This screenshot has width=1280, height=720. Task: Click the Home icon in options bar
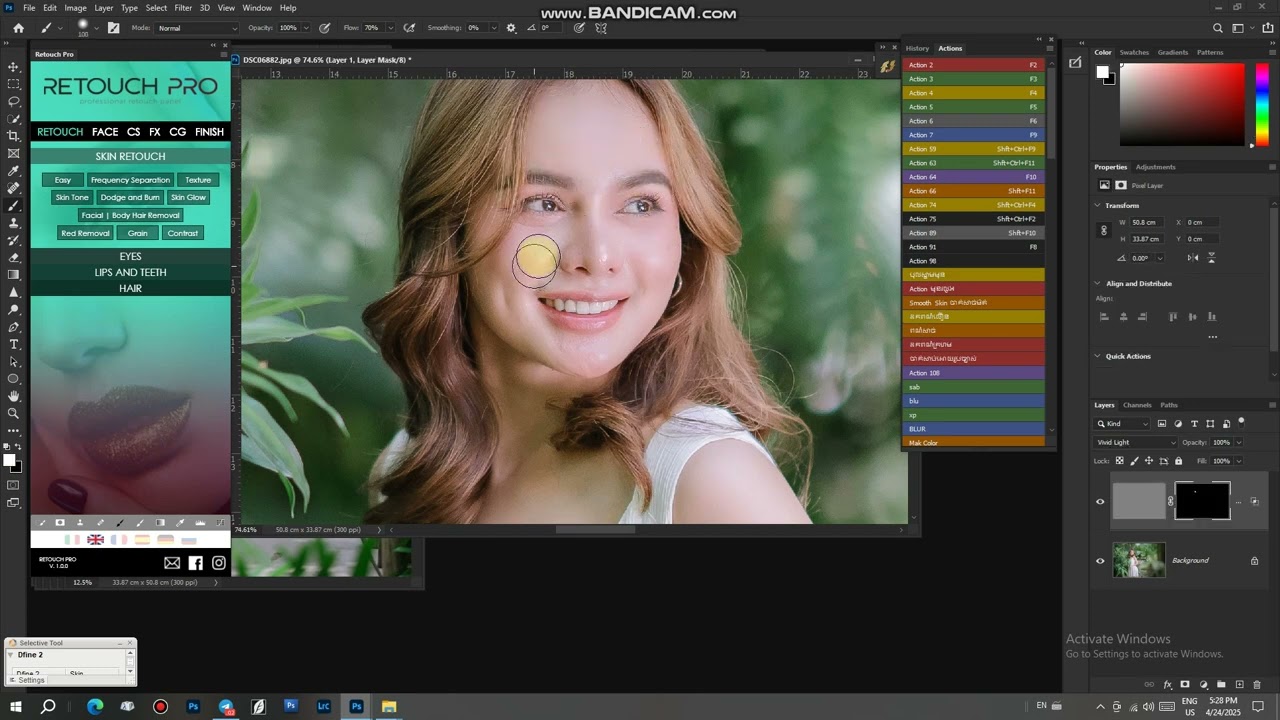tap(18, 28)
